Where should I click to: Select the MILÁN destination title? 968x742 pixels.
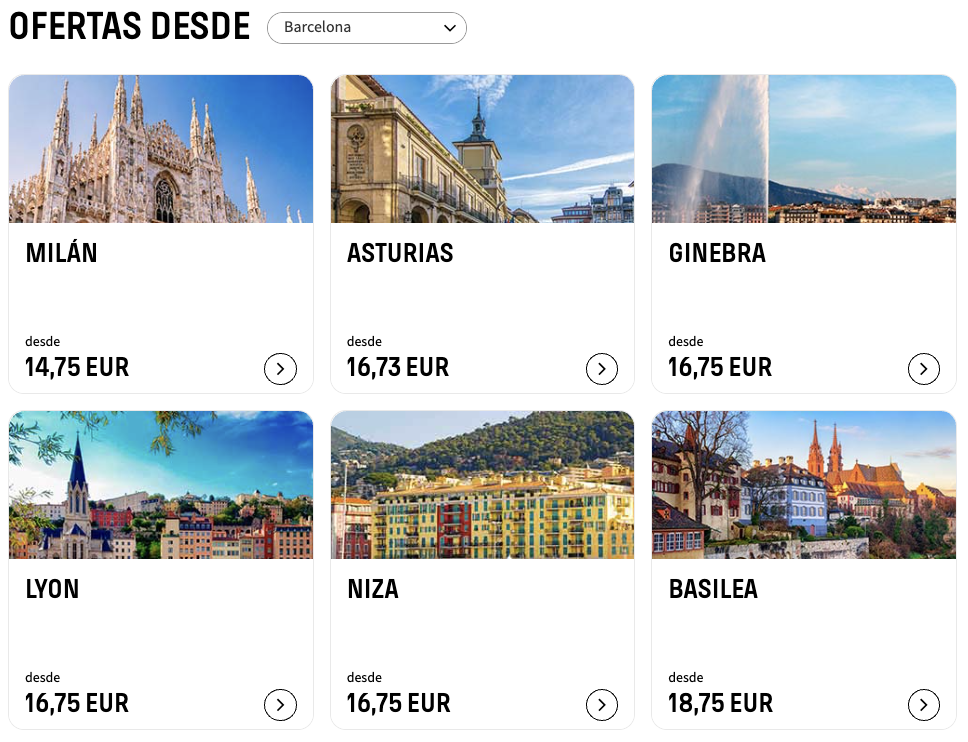point(62,253)
